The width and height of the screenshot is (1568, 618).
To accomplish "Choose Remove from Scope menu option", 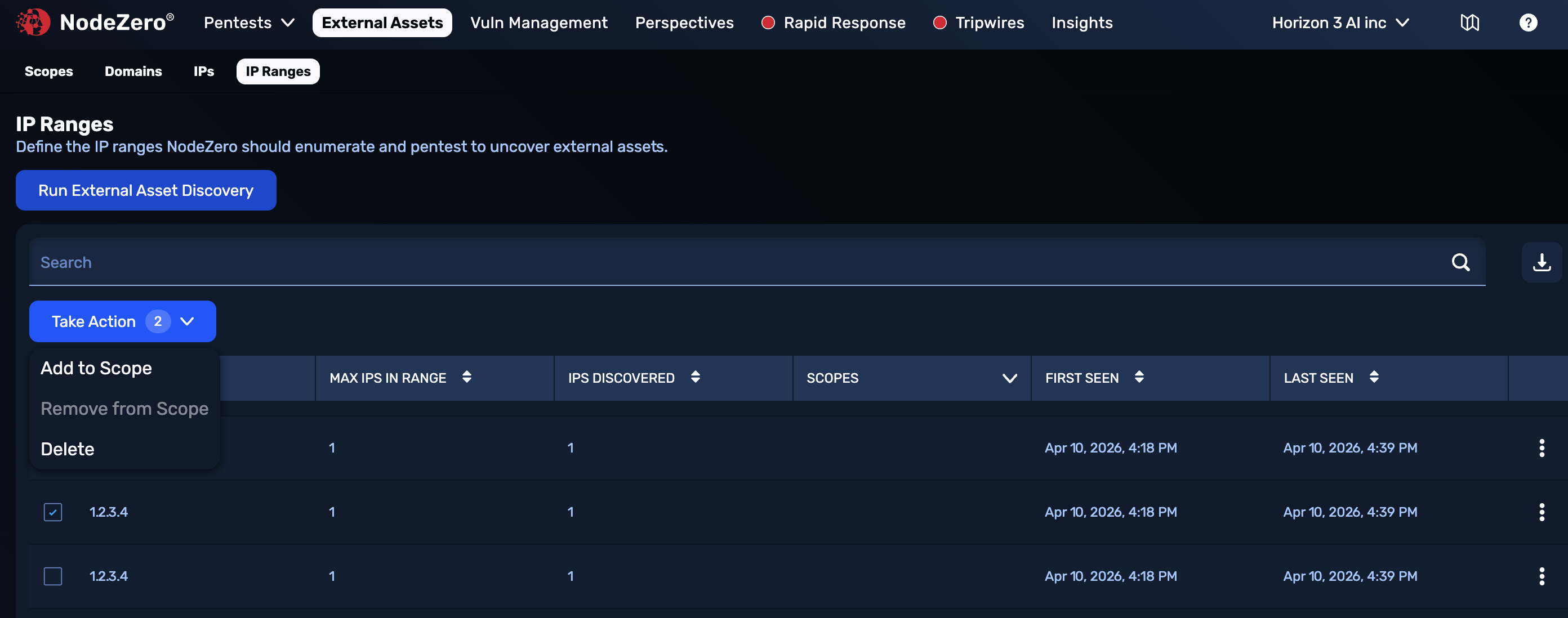I will (x=124, y=408).
